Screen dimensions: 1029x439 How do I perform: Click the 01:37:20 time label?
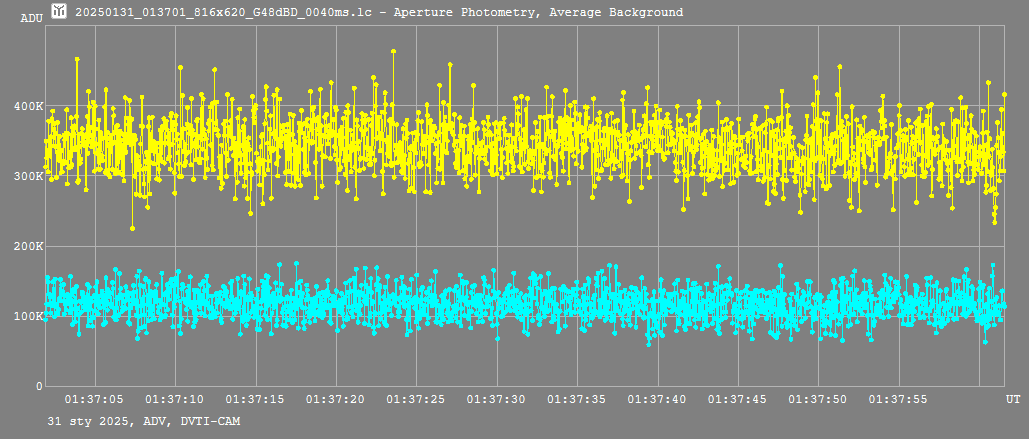pyautogui.click(x=335, y=399)
